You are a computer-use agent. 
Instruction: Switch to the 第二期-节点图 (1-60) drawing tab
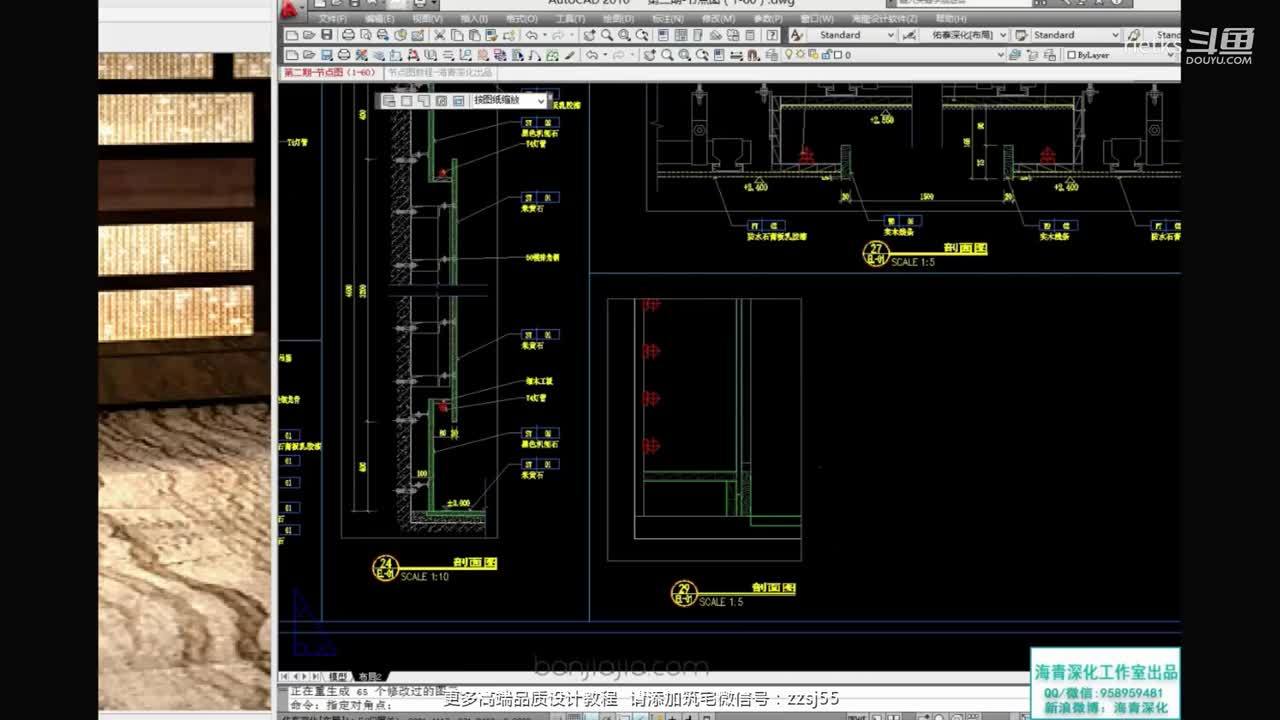329,73
